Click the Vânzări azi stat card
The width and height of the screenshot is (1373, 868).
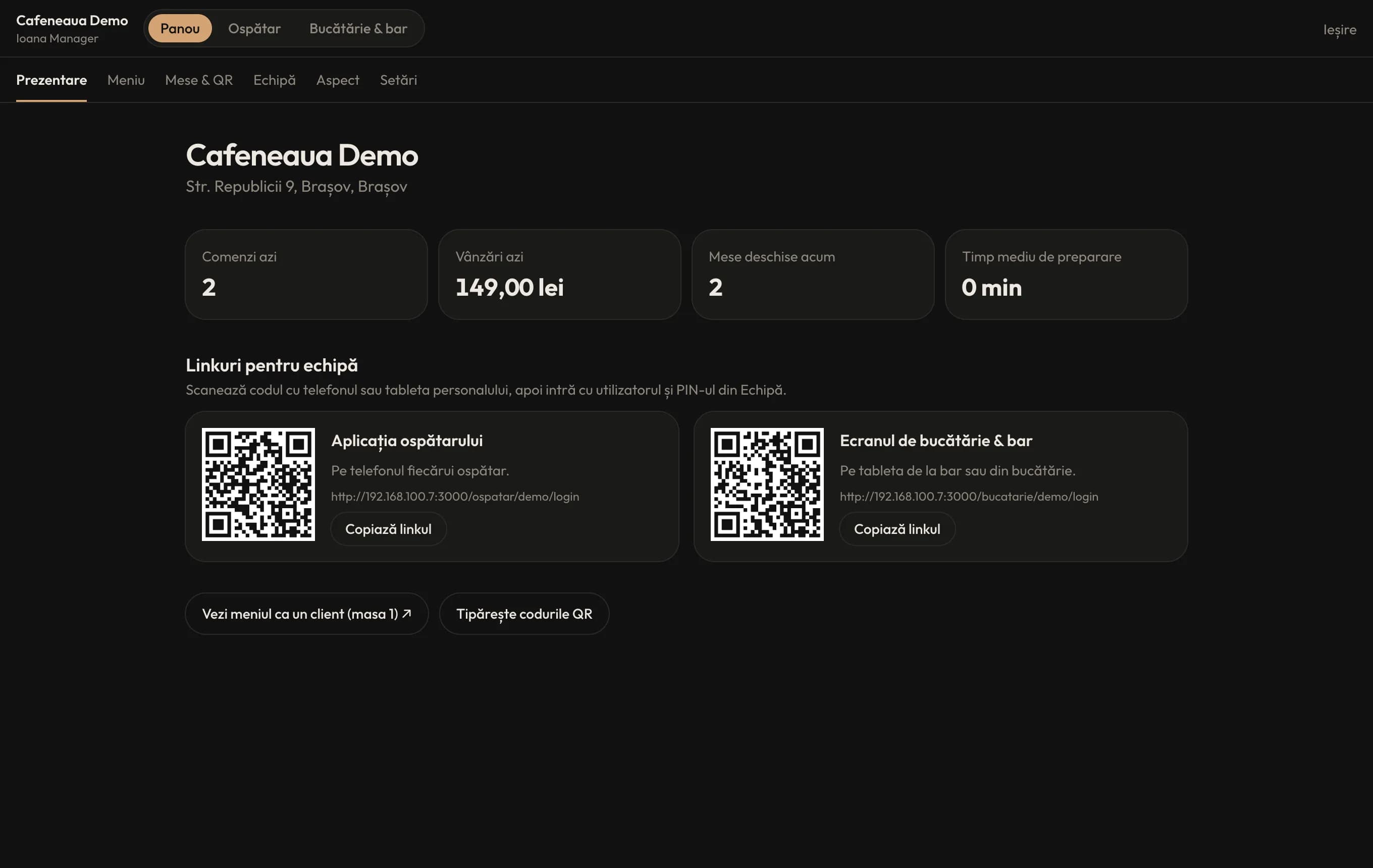pos(559,274)
